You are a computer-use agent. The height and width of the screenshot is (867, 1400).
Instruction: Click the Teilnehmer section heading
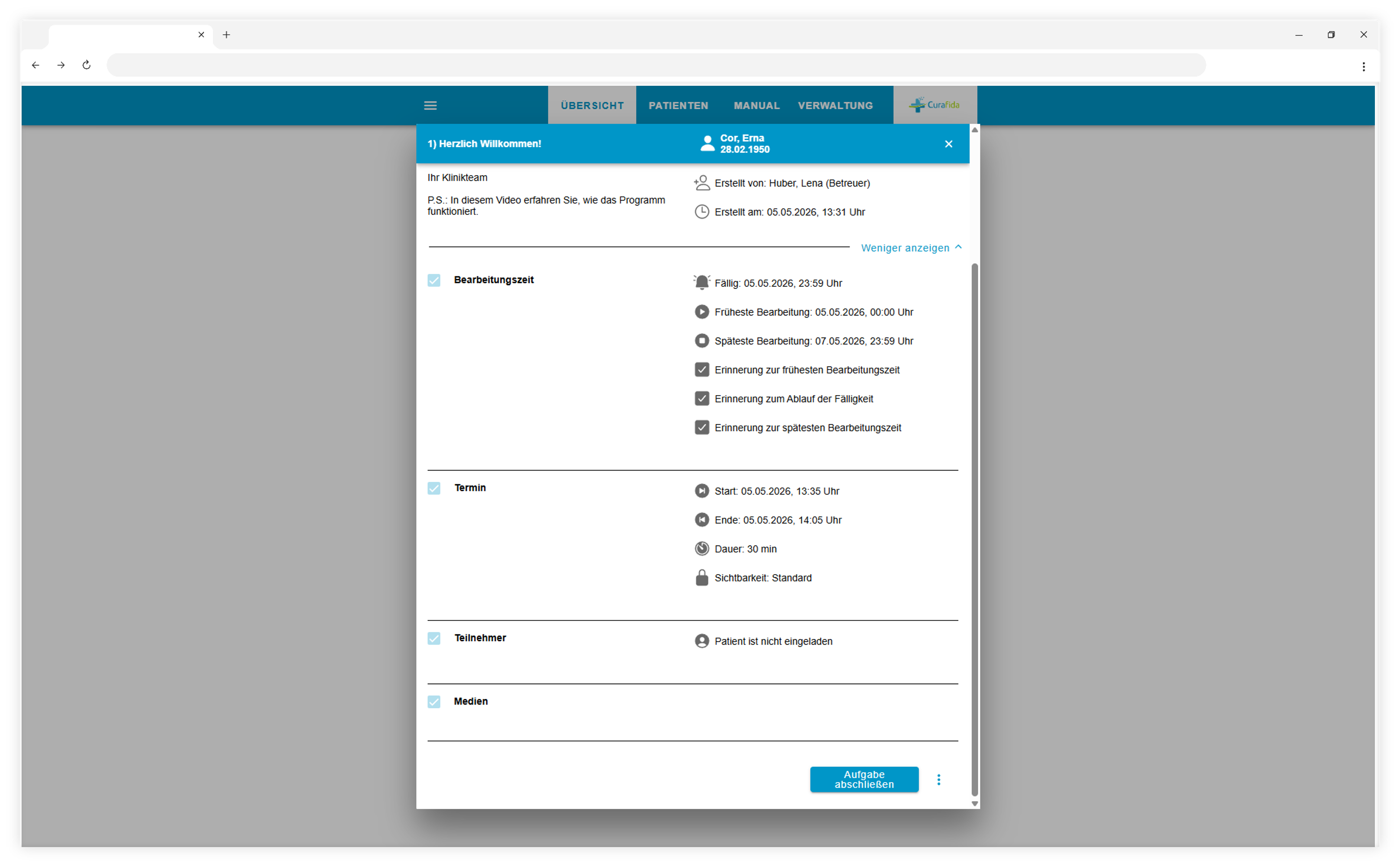coord(480,638)
